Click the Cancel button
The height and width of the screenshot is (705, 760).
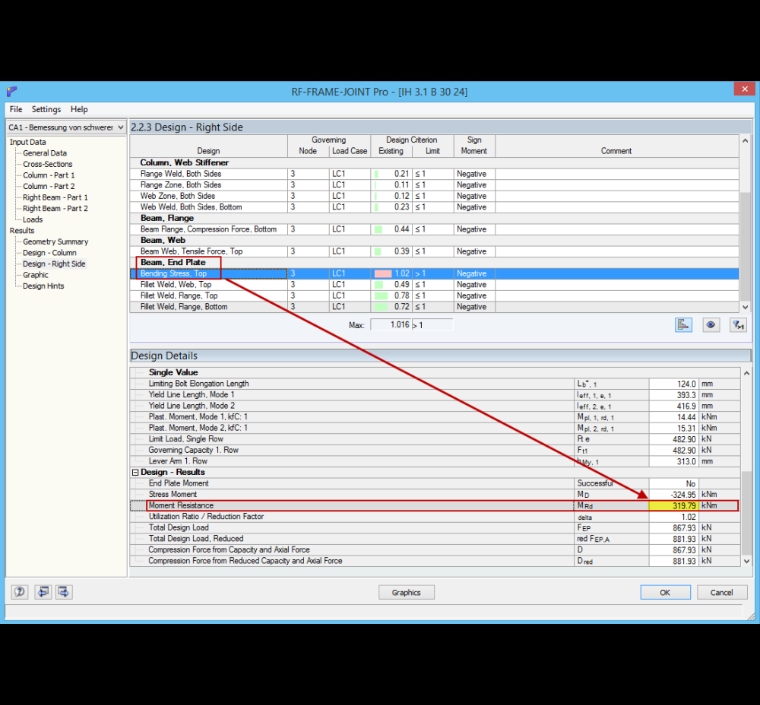(721, 592)
